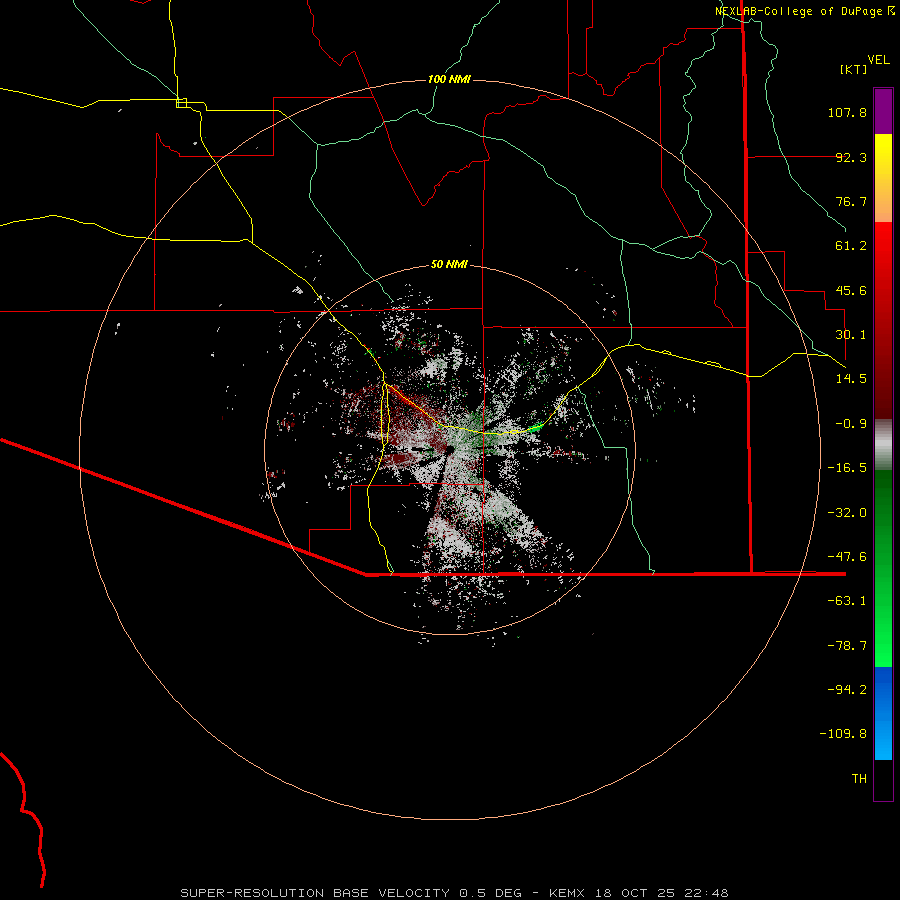The width and height of the screenshot is (900, 900).
Task: Click the purple segment of velocity color bar
Action: click(883, 111)
